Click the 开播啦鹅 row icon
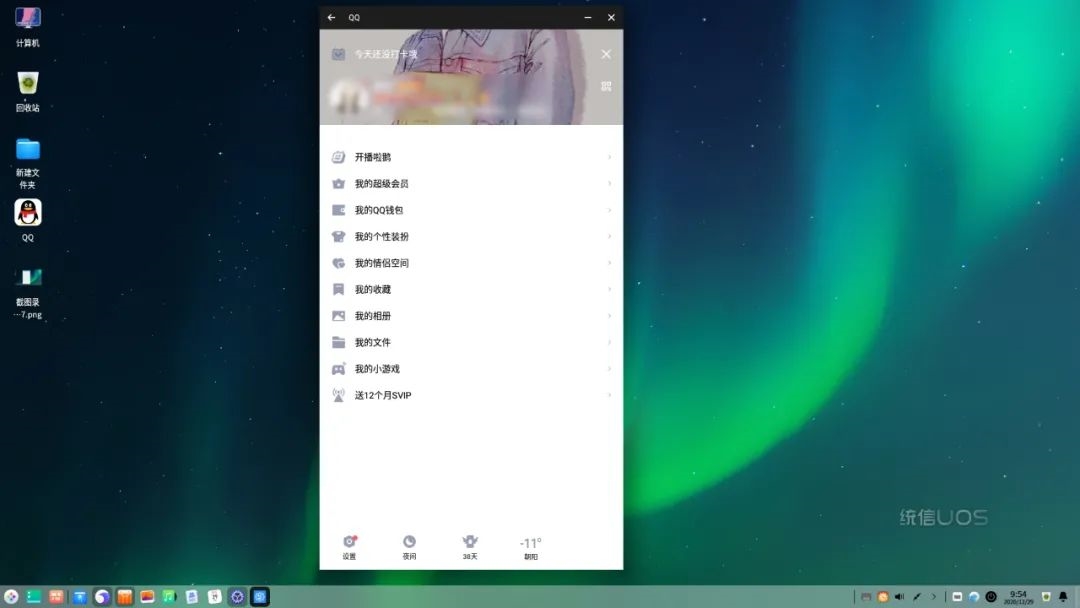The height and width of the screenshot is (608, 1080). (338, 157)
